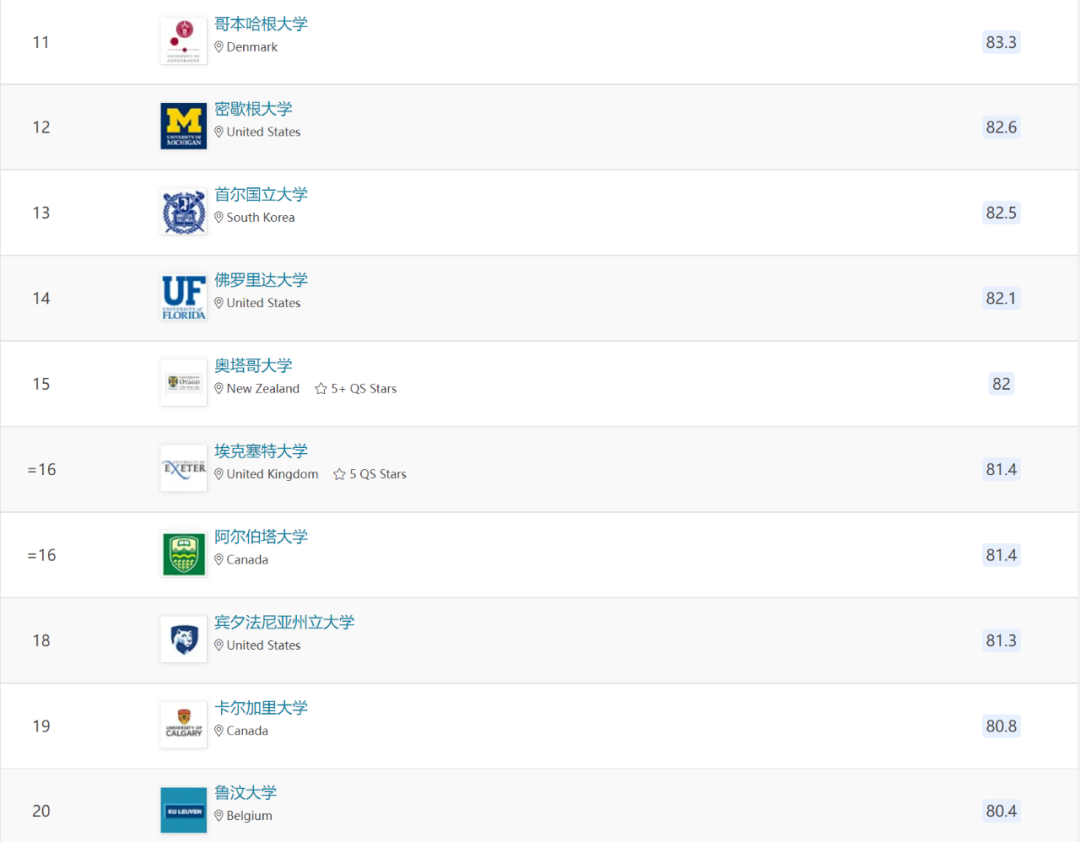The width and height of the screenshot is (1080, 842).
Task: Click the University of Copenhagen logo
Action: pos(183,41)
